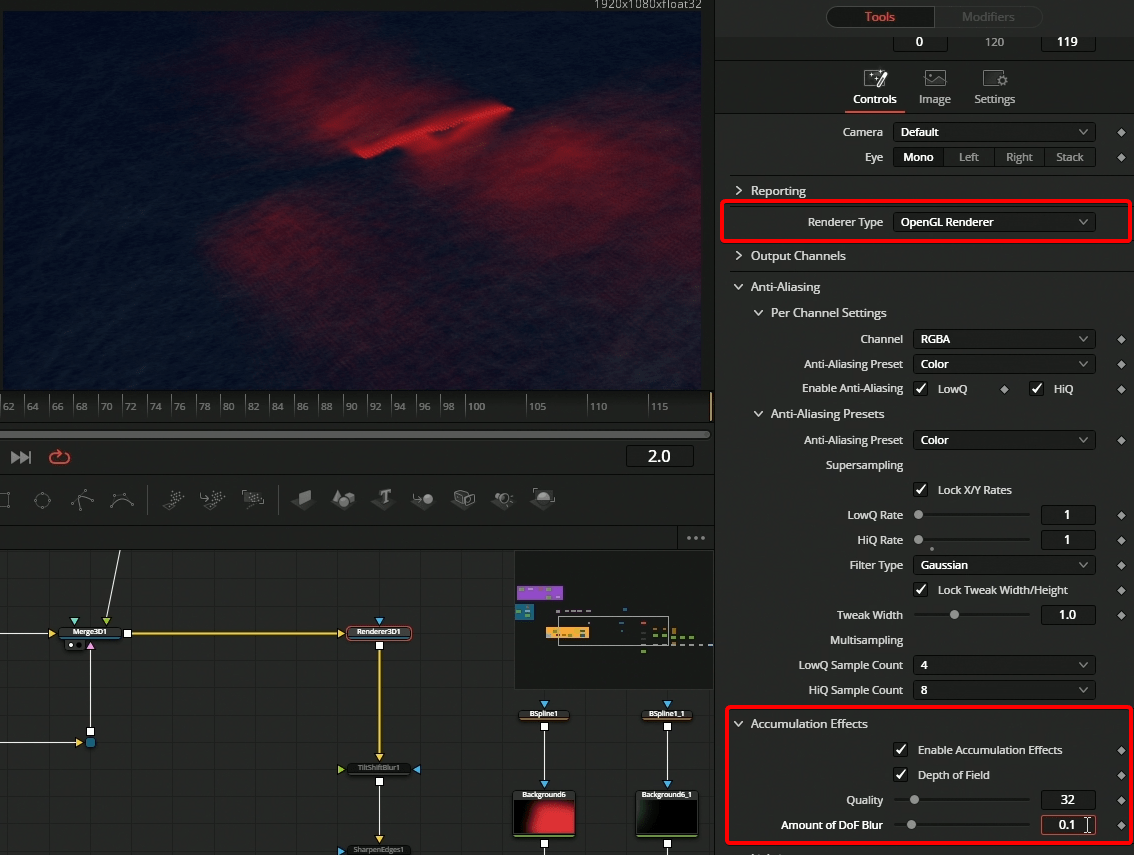This screenshot has width=1134, height=855.
Task: Expand the Reporting section
Action: tap(738, 190)
